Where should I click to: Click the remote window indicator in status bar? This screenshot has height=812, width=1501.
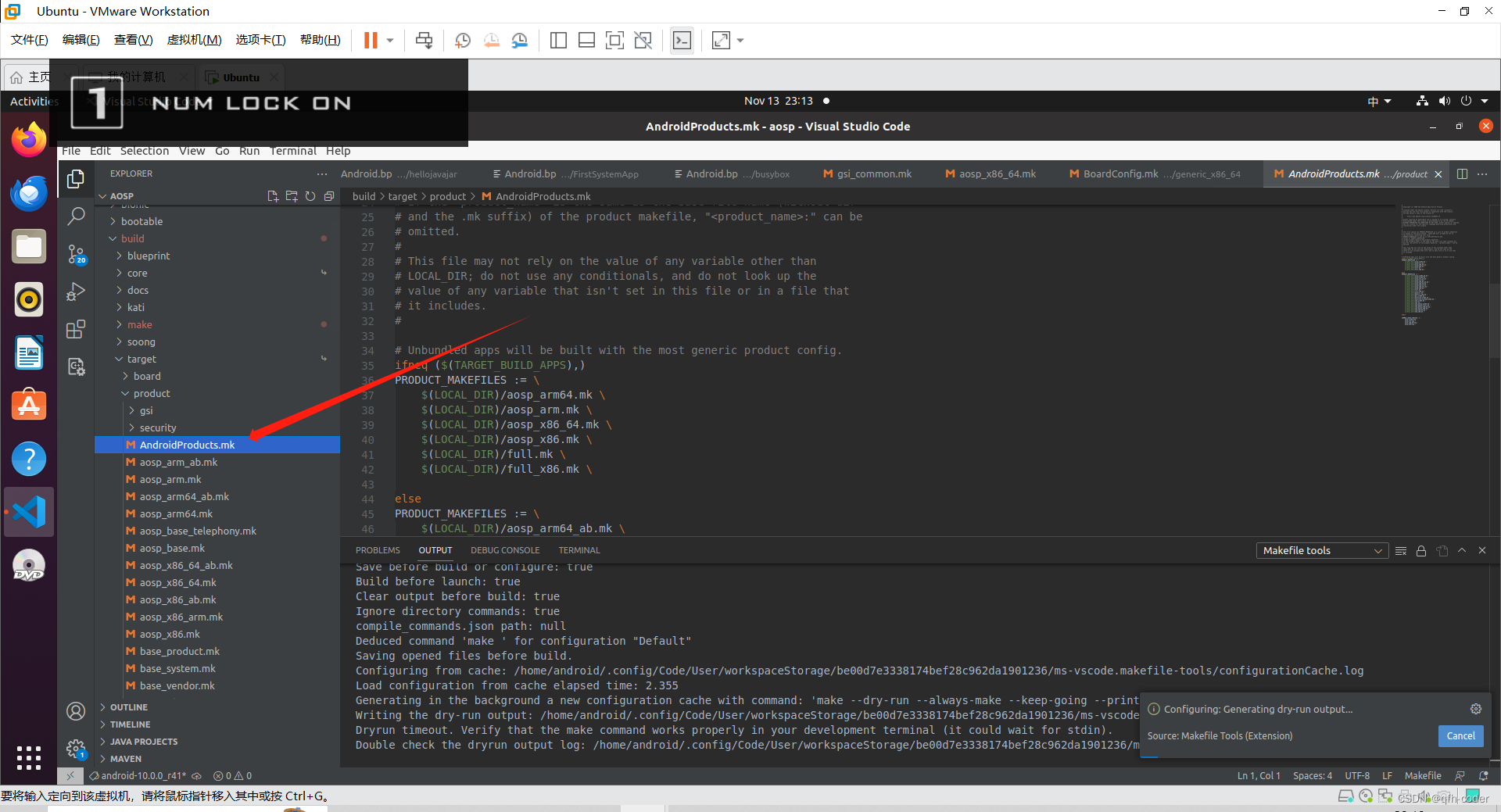pos(70,776)
